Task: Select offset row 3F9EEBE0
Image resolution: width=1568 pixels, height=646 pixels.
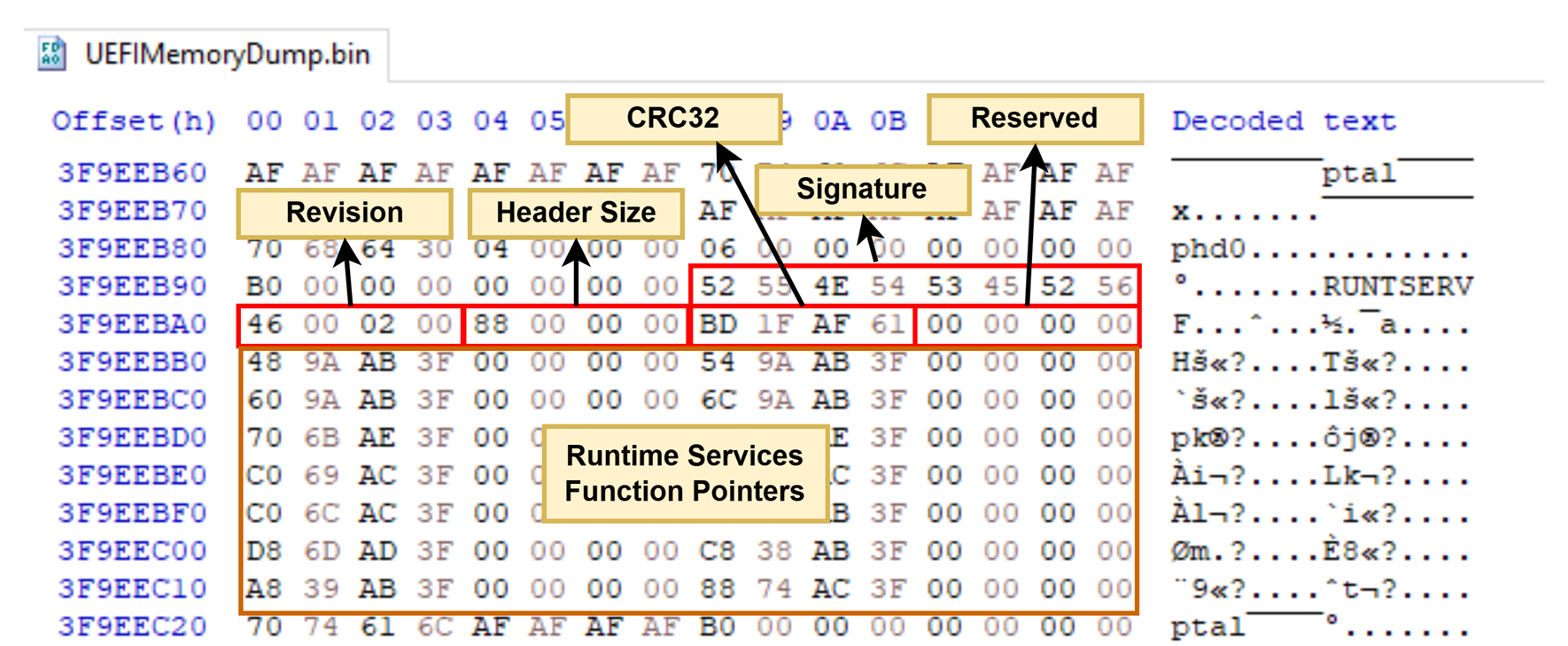Action: tap(132, 475)
